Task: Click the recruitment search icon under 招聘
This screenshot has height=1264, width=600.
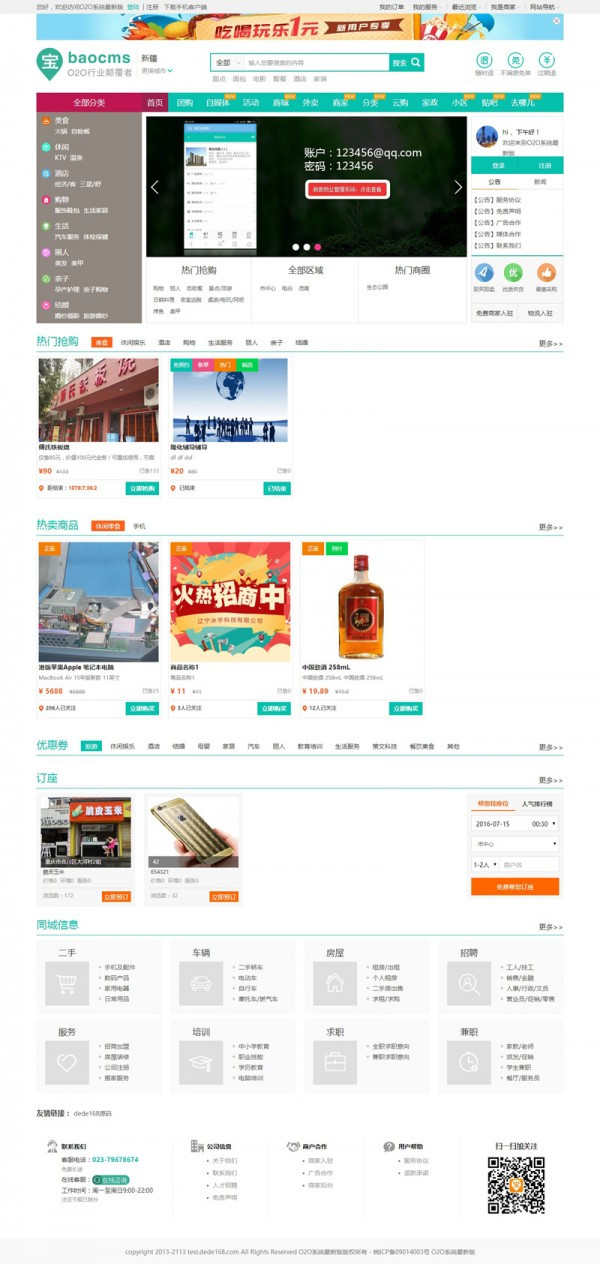Action: click(468, 983)
